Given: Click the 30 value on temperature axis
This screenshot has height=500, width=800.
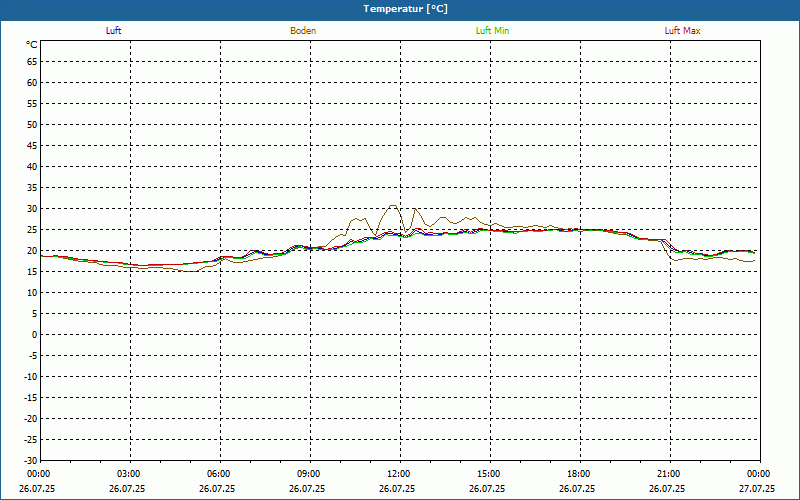Looking at the screenshot, I should pos(32,209).
